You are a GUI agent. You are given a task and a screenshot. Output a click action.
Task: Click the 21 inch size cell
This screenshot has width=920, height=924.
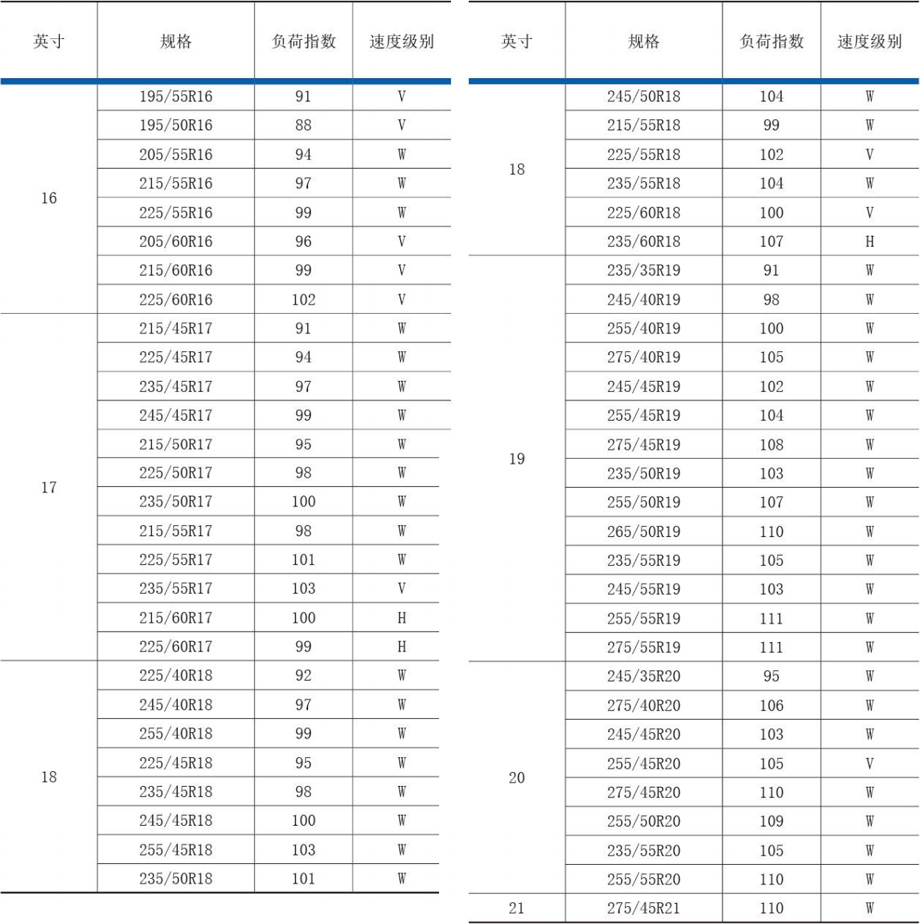click(516, 908)
